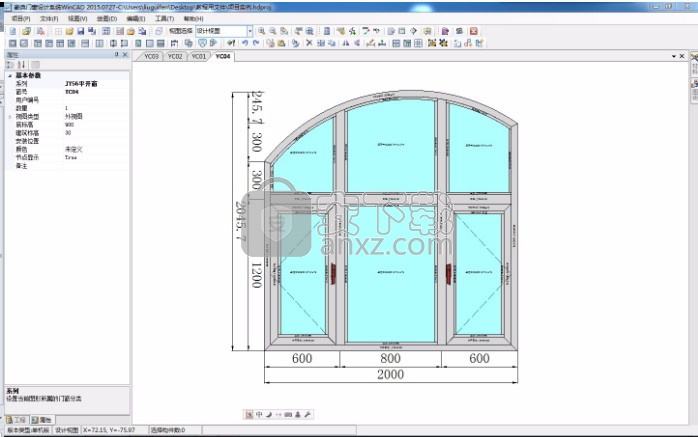This screenshot has width=698, height=437.
Task: Open the Edit (E) menu
Action: (x=136, y=19)
